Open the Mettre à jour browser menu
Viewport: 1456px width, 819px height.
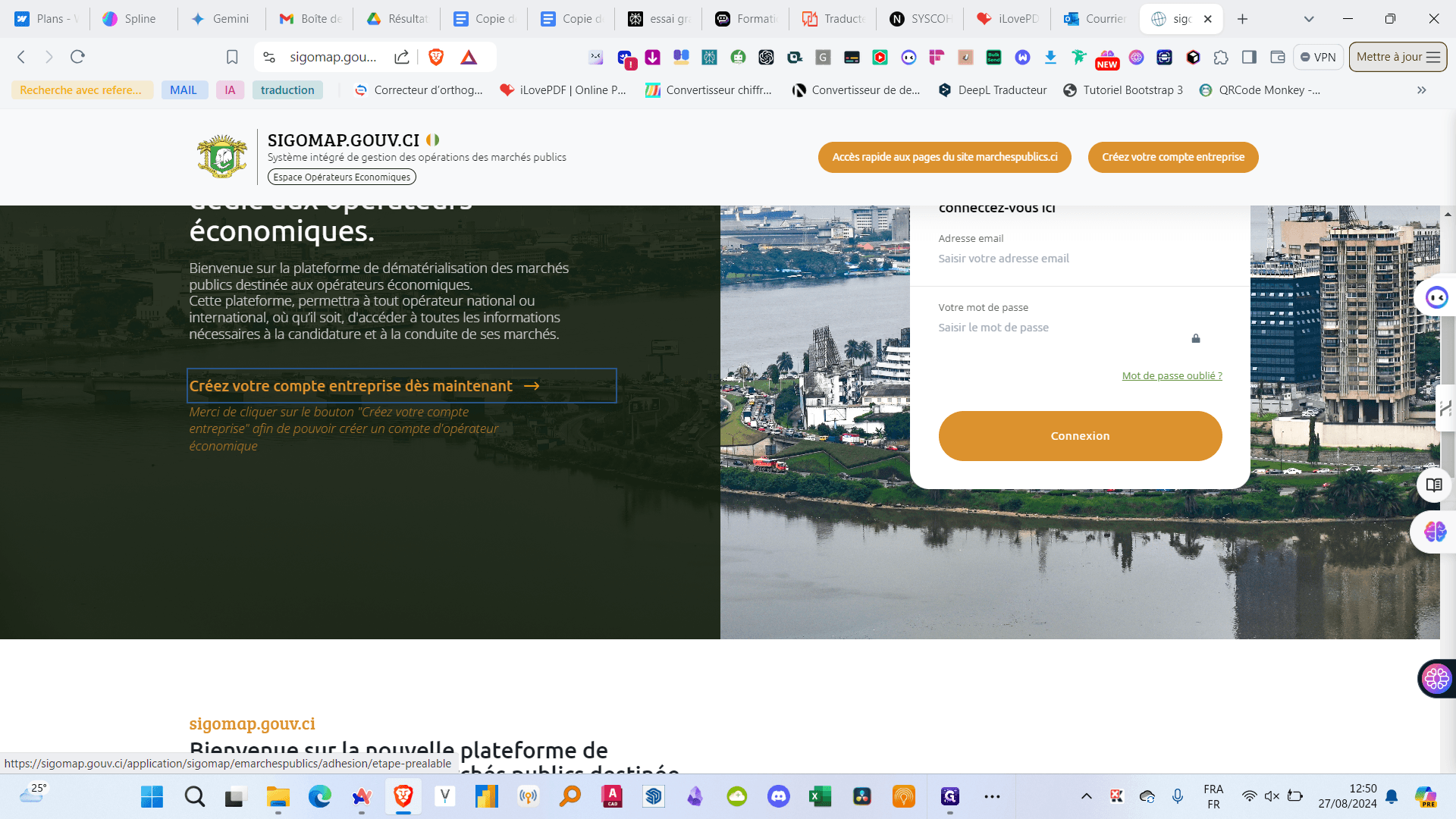tap(1398, 57)
